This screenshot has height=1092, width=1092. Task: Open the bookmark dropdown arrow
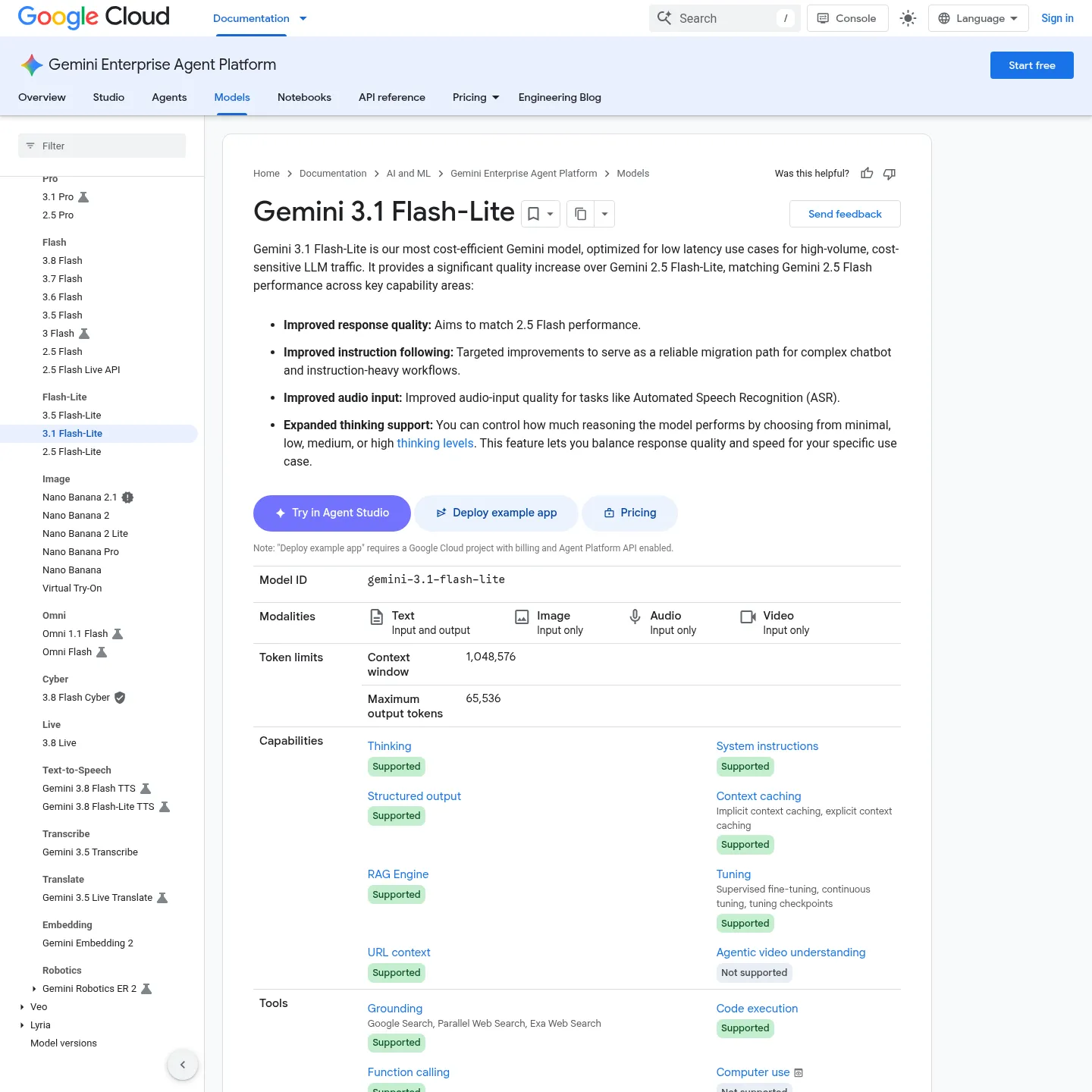pos(551,214)
